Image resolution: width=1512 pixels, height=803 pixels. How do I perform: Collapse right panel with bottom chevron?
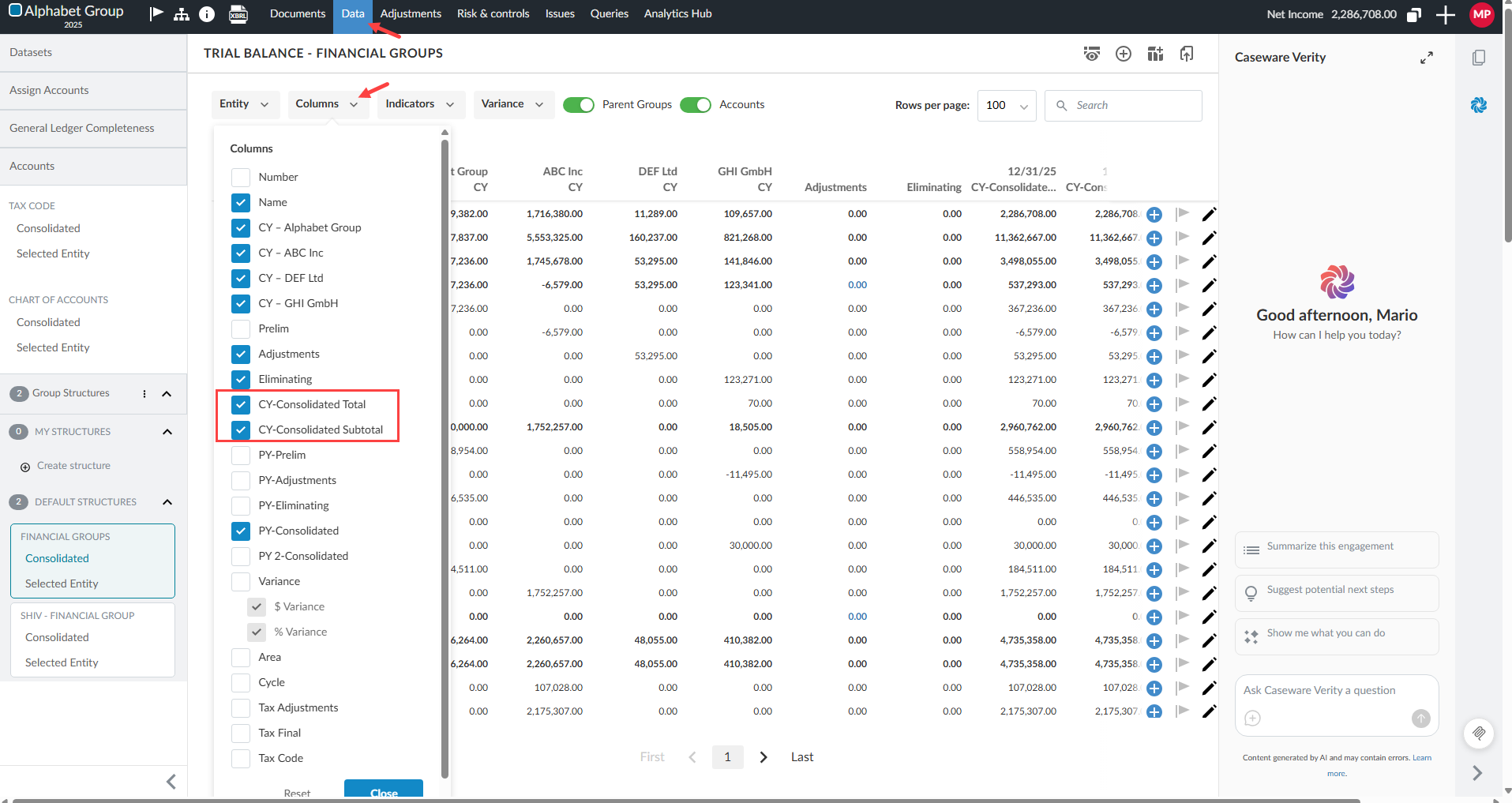point(1477,773)
